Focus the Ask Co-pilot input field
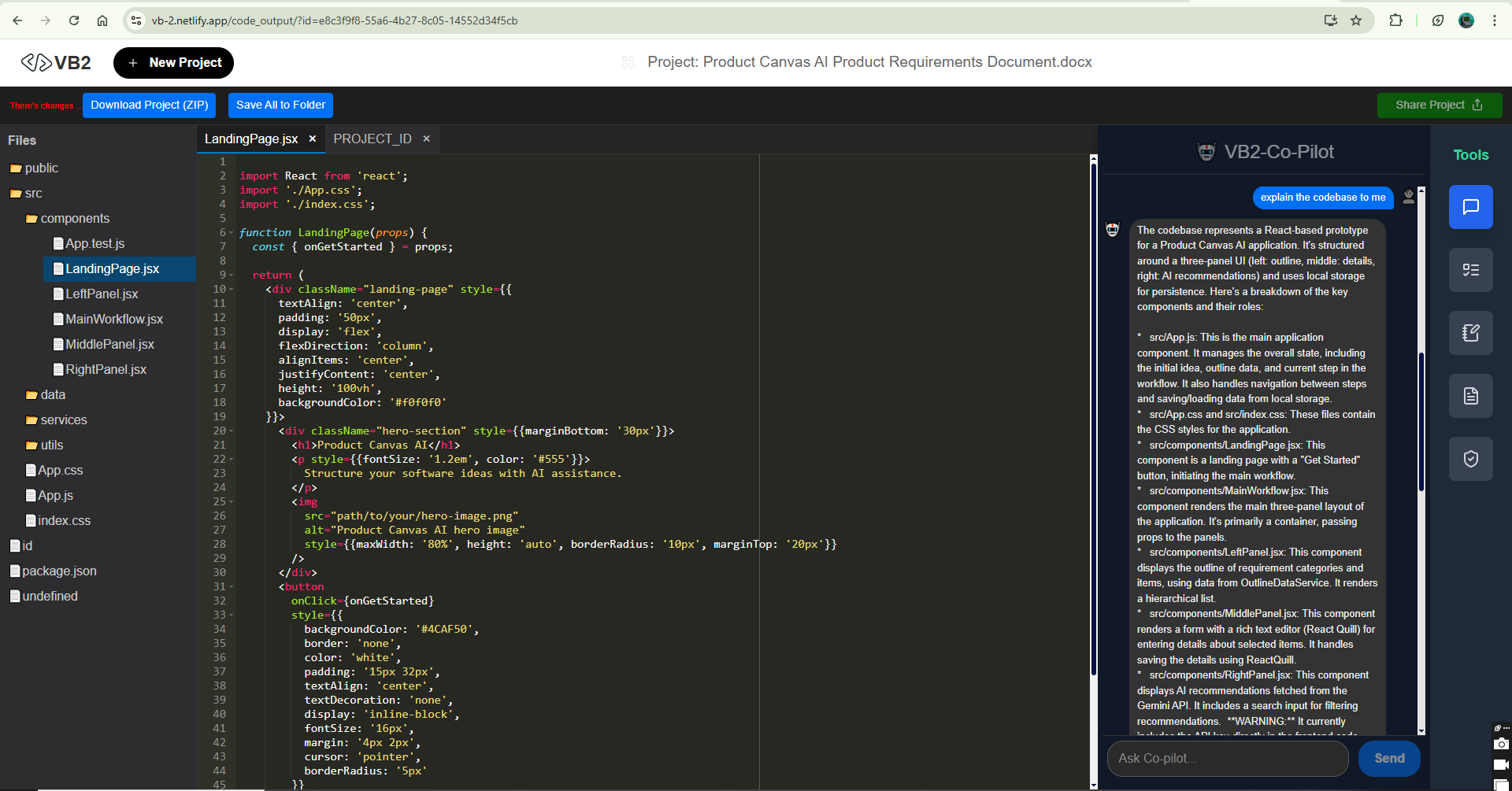The image size is (1512, 791). 1227,758
